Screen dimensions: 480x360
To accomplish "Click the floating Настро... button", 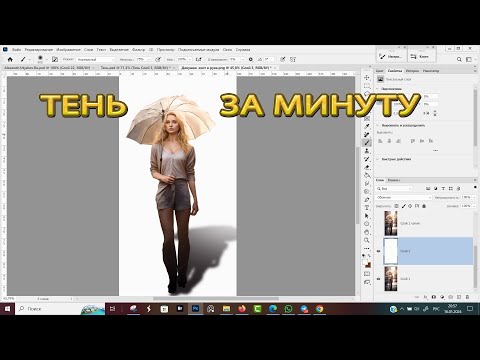I will coord(391,57).
